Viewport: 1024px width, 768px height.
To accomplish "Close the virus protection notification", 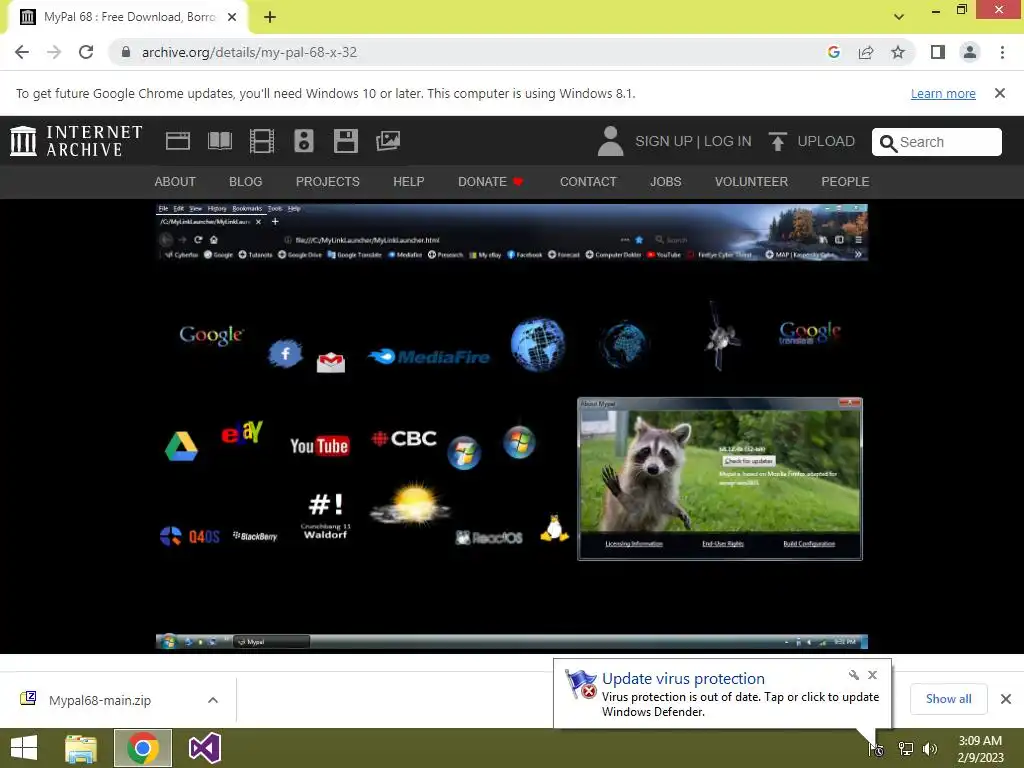I will [872, 675].
